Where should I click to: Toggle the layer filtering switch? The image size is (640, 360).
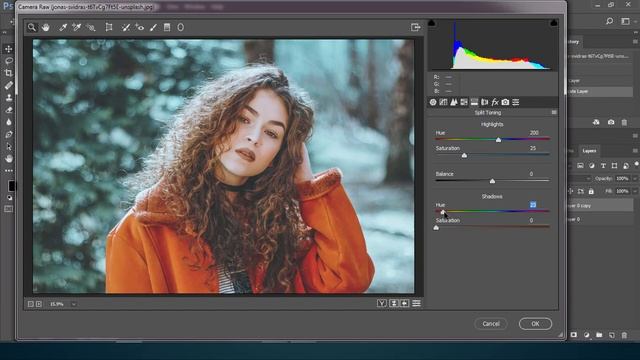637,165
